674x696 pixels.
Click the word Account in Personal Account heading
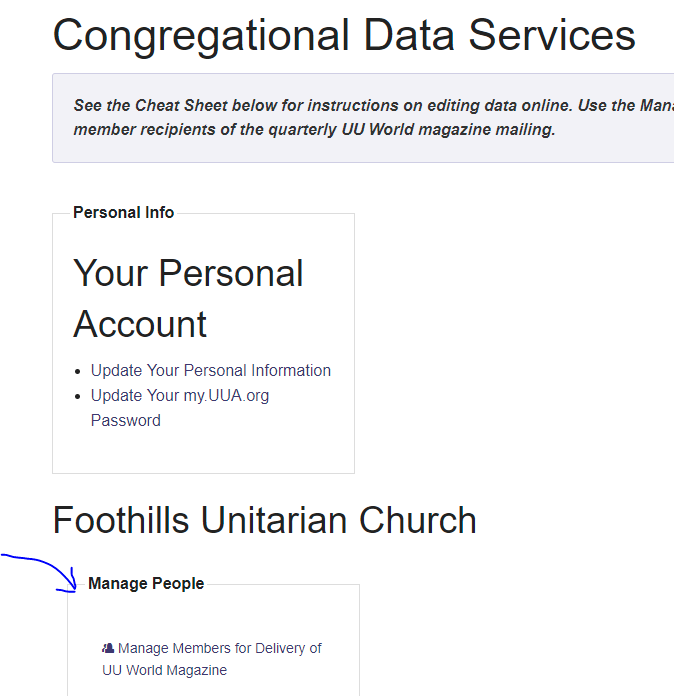pyautogui.click(x=140, y=324)
